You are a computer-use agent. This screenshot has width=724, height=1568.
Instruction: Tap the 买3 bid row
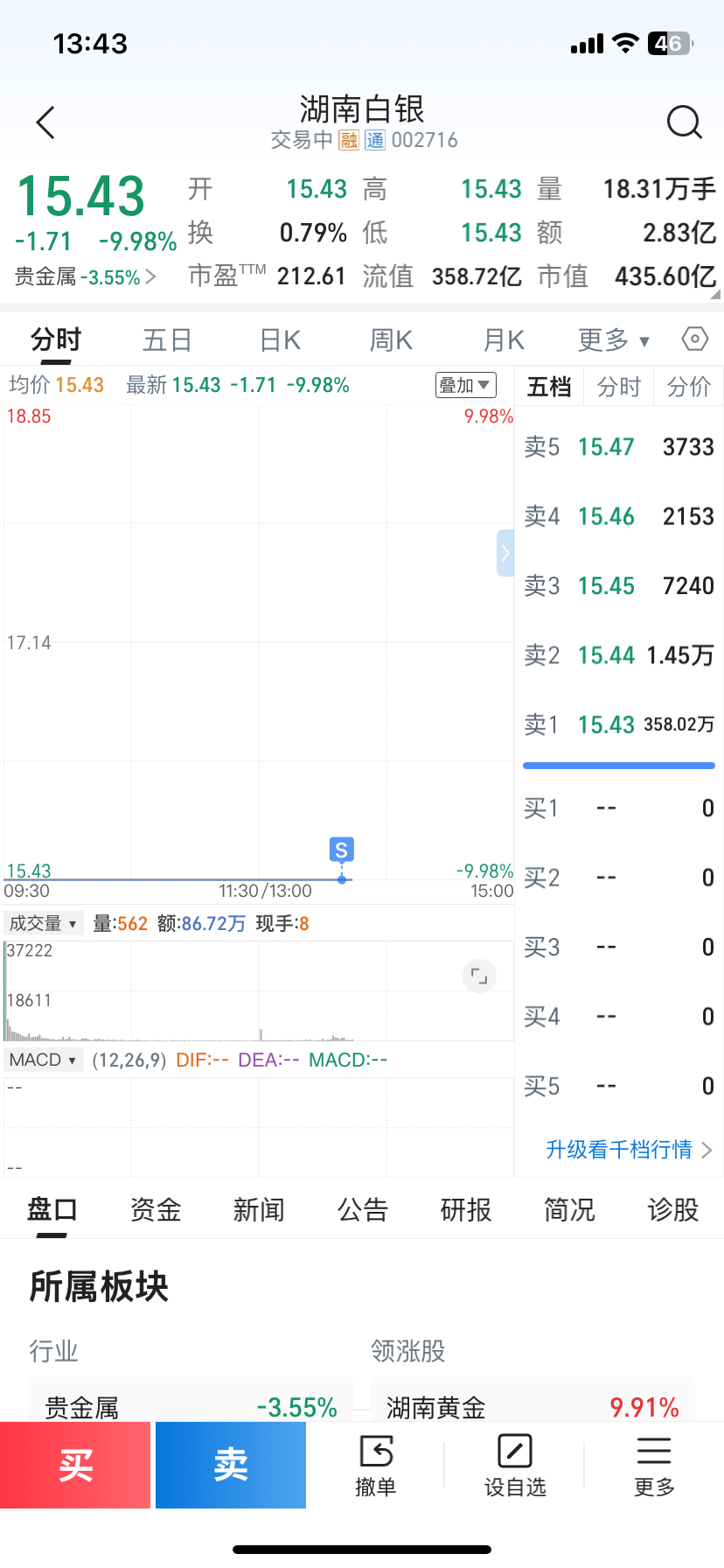coord(619,948)
